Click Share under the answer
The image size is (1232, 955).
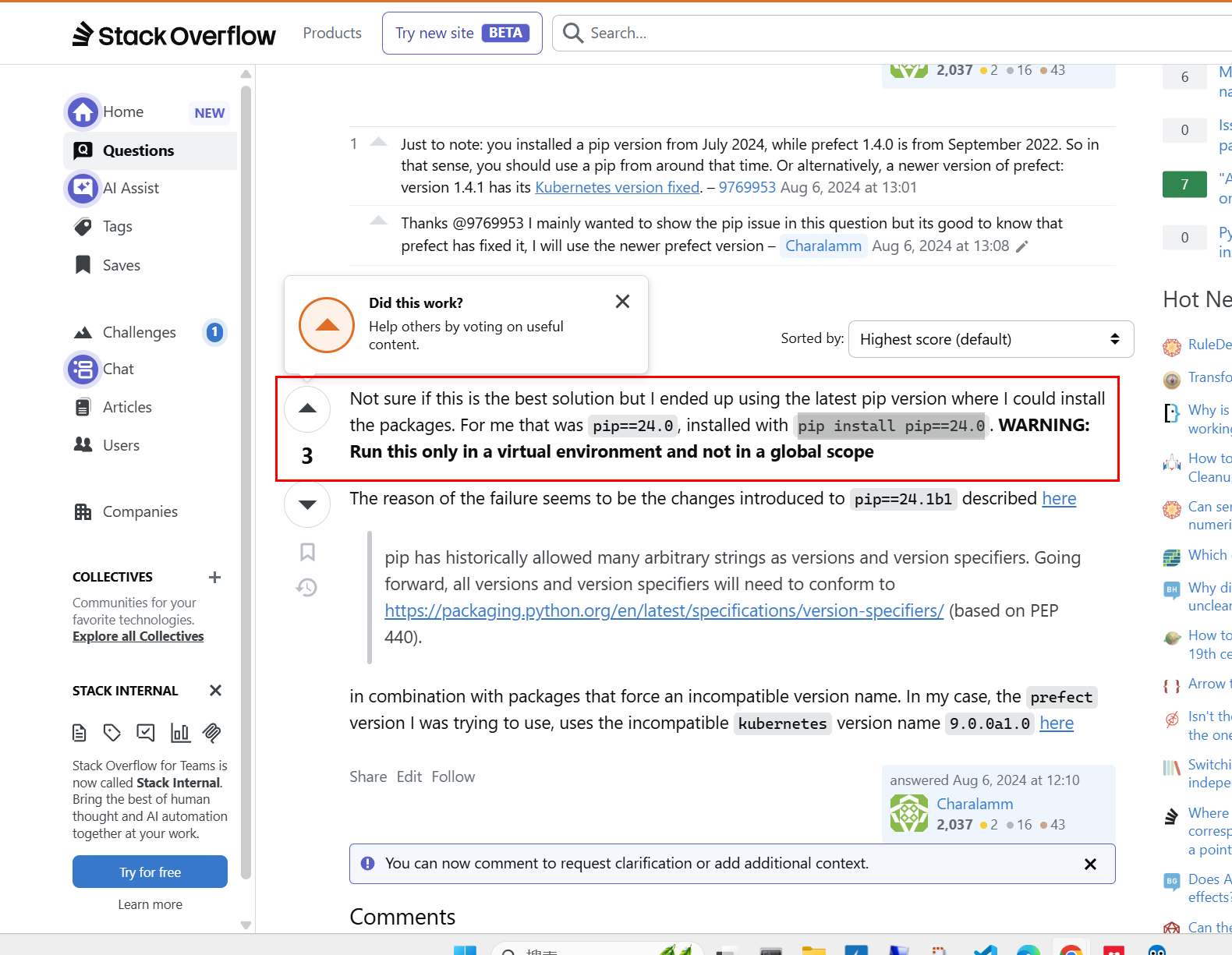[x=368, y=776]
